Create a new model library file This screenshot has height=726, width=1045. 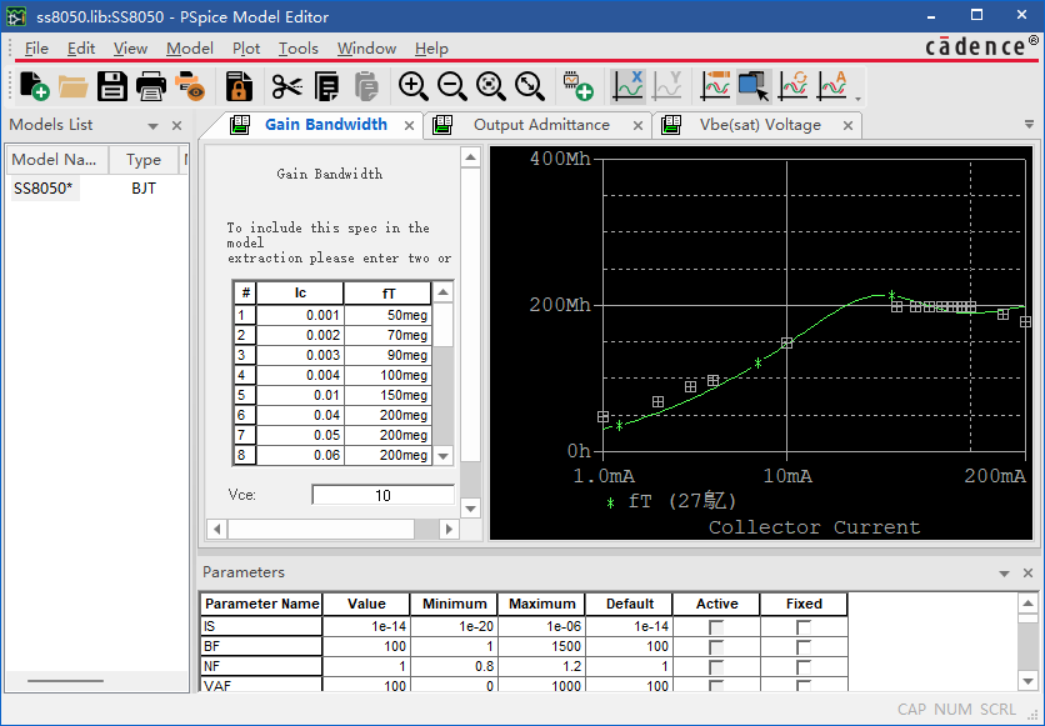point(35,86)
